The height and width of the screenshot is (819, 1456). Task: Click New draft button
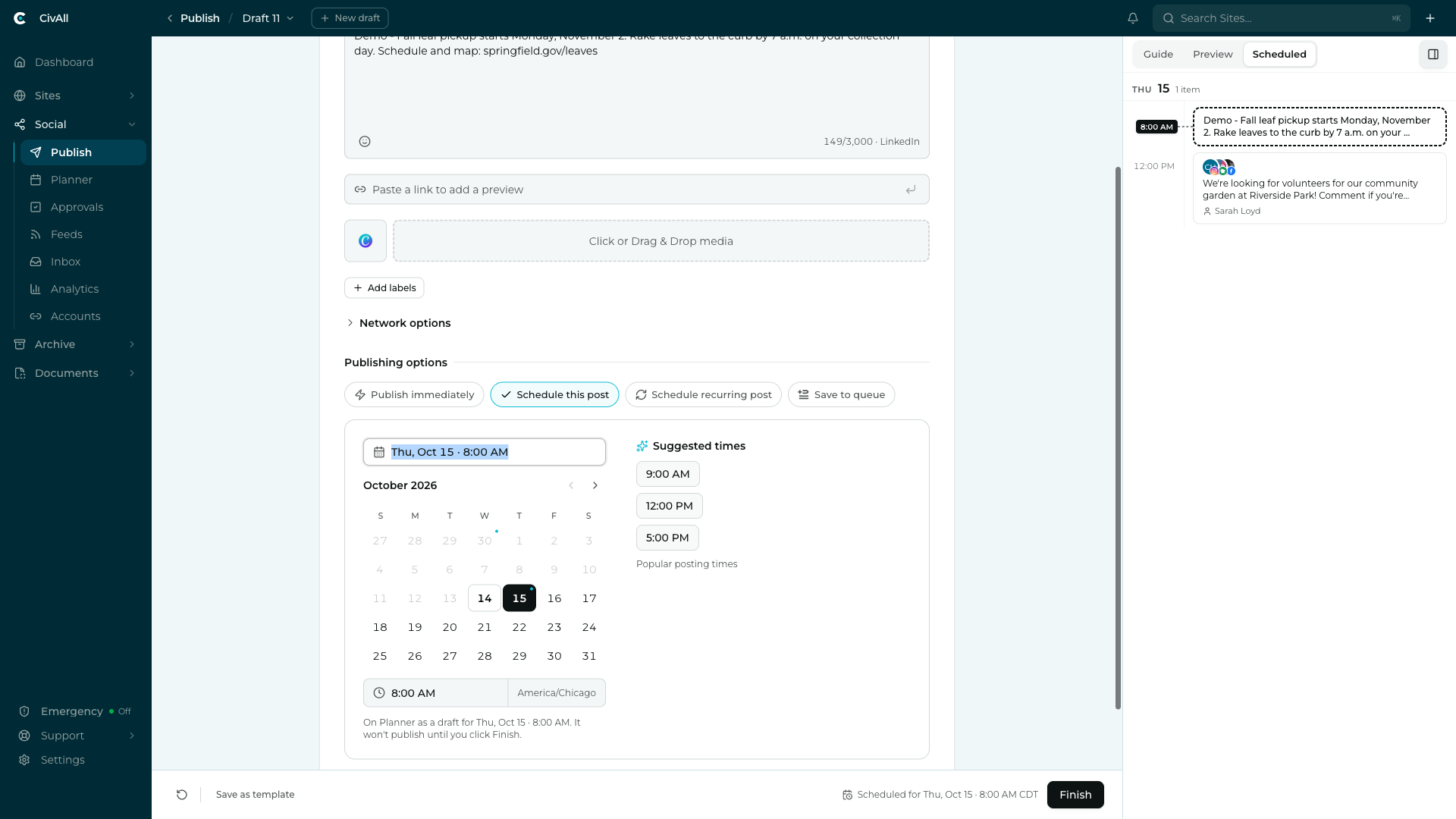(350, 18)
